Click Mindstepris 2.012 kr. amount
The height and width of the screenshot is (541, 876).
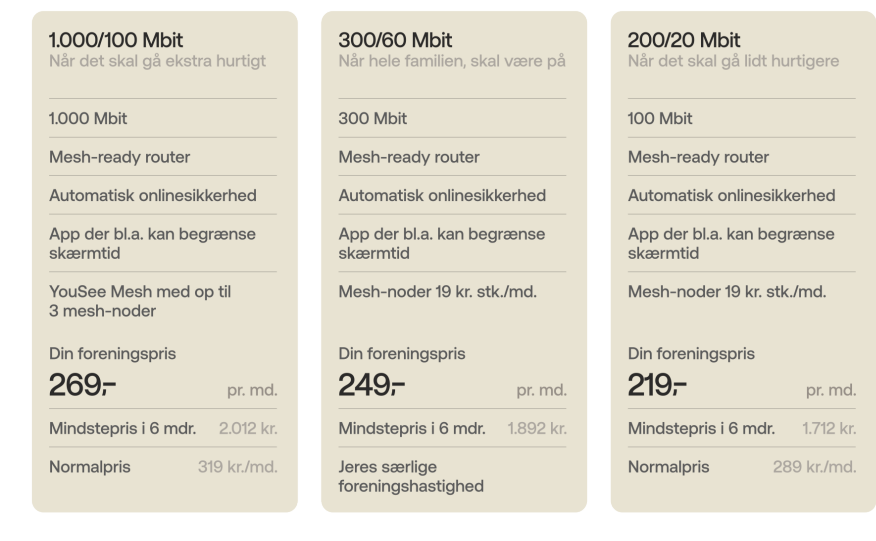248,429
